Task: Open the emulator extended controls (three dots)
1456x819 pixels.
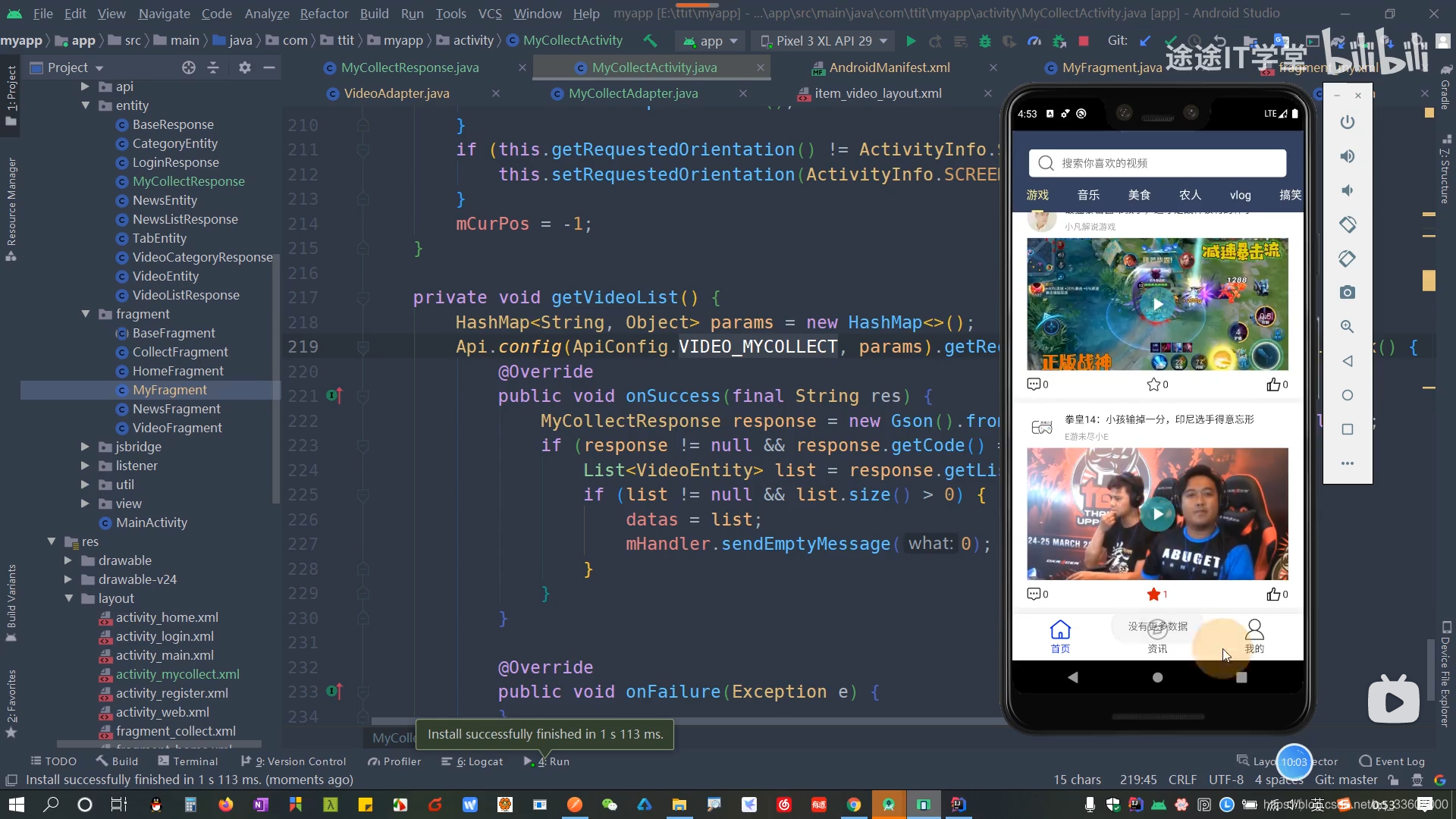Action: tap(1347, 463)
